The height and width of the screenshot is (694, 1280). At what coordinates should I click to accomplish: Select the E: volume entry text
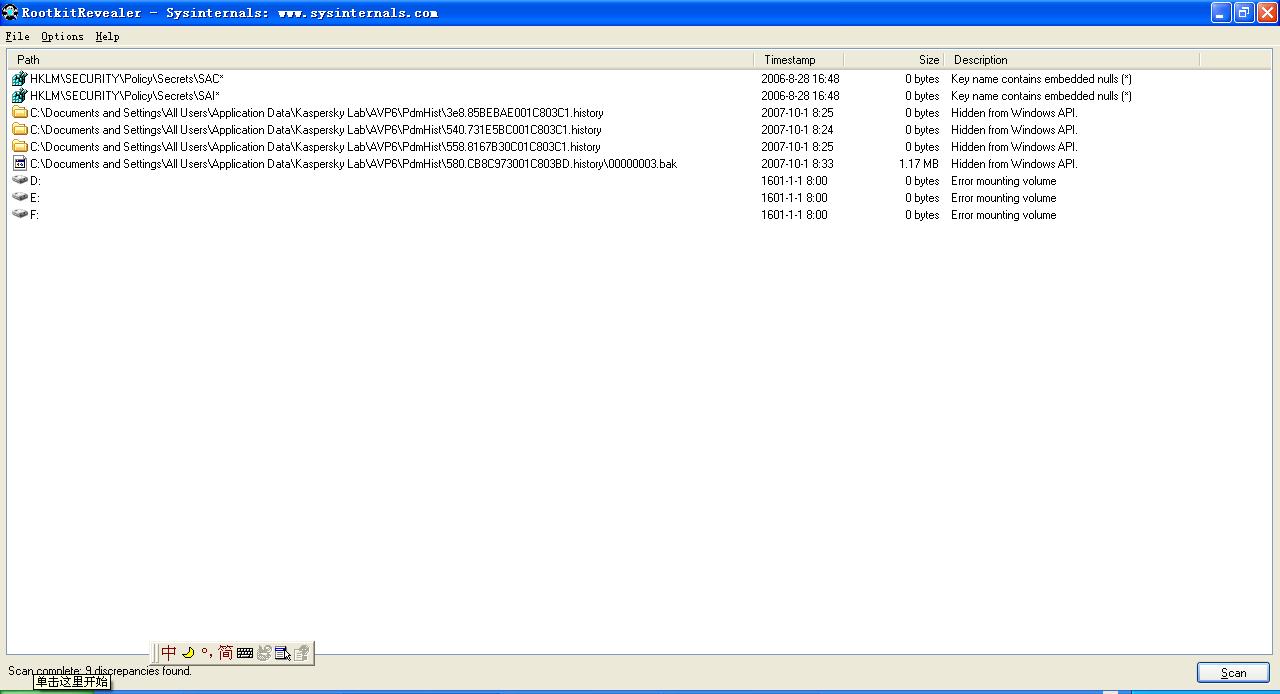(35, 198)
